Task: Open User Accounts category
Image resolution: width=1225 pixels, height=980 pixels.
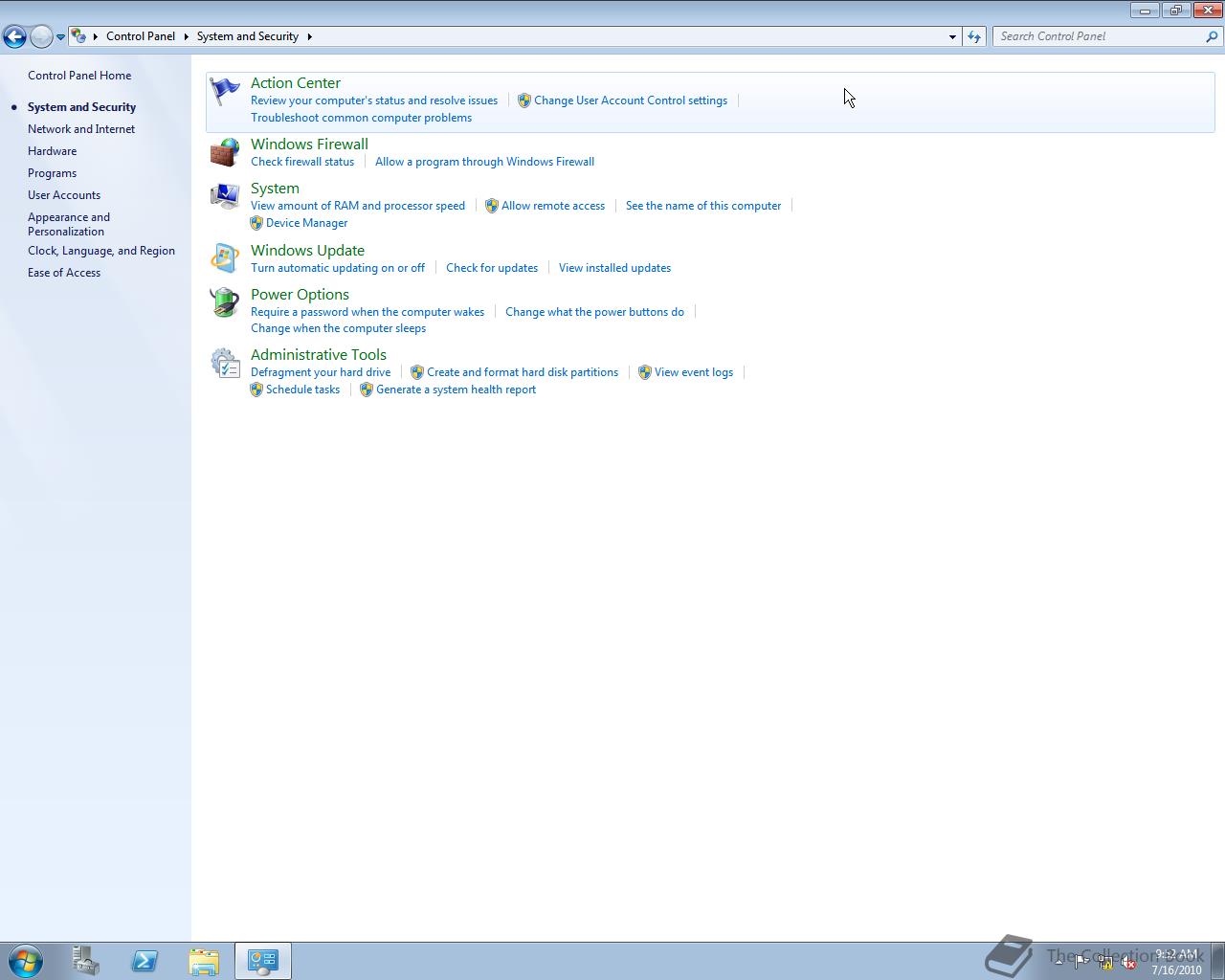Action: pyautogui.click(x=64, y=195)
